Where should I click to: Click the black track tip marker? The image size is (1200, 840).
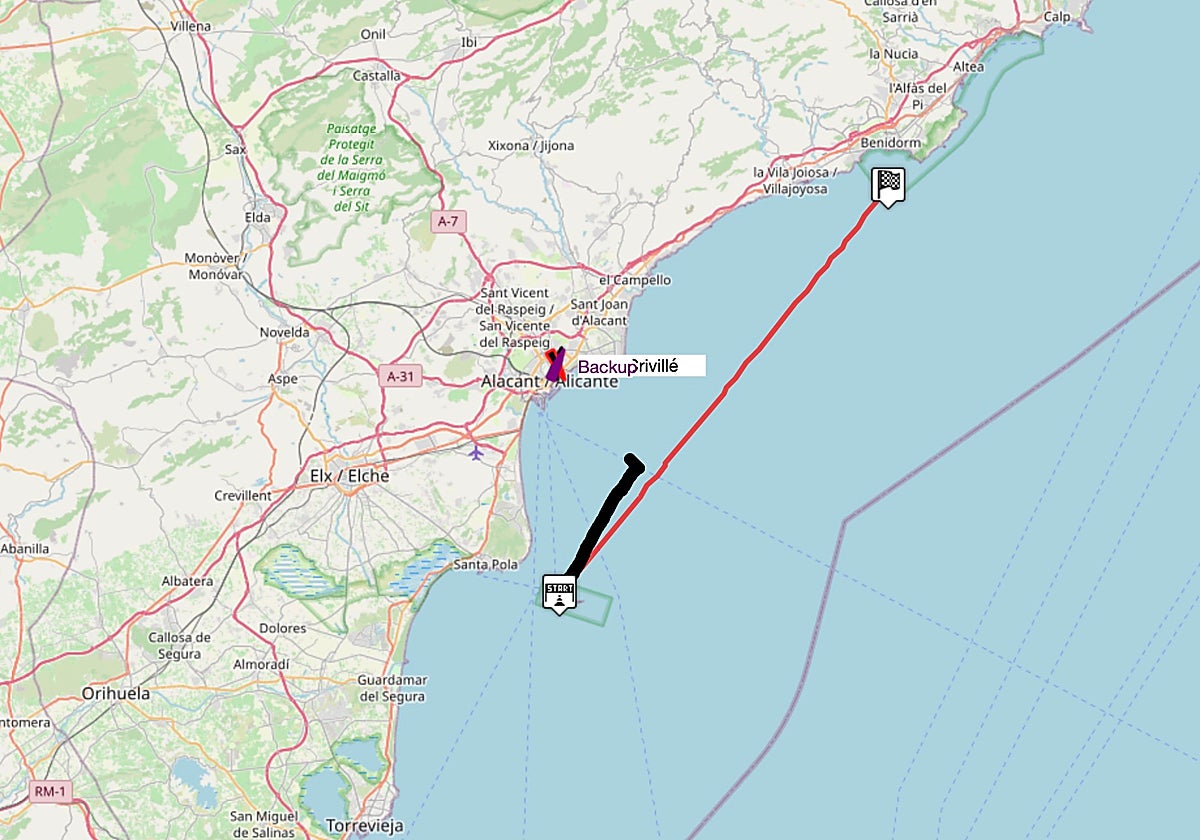coord(633,462)
